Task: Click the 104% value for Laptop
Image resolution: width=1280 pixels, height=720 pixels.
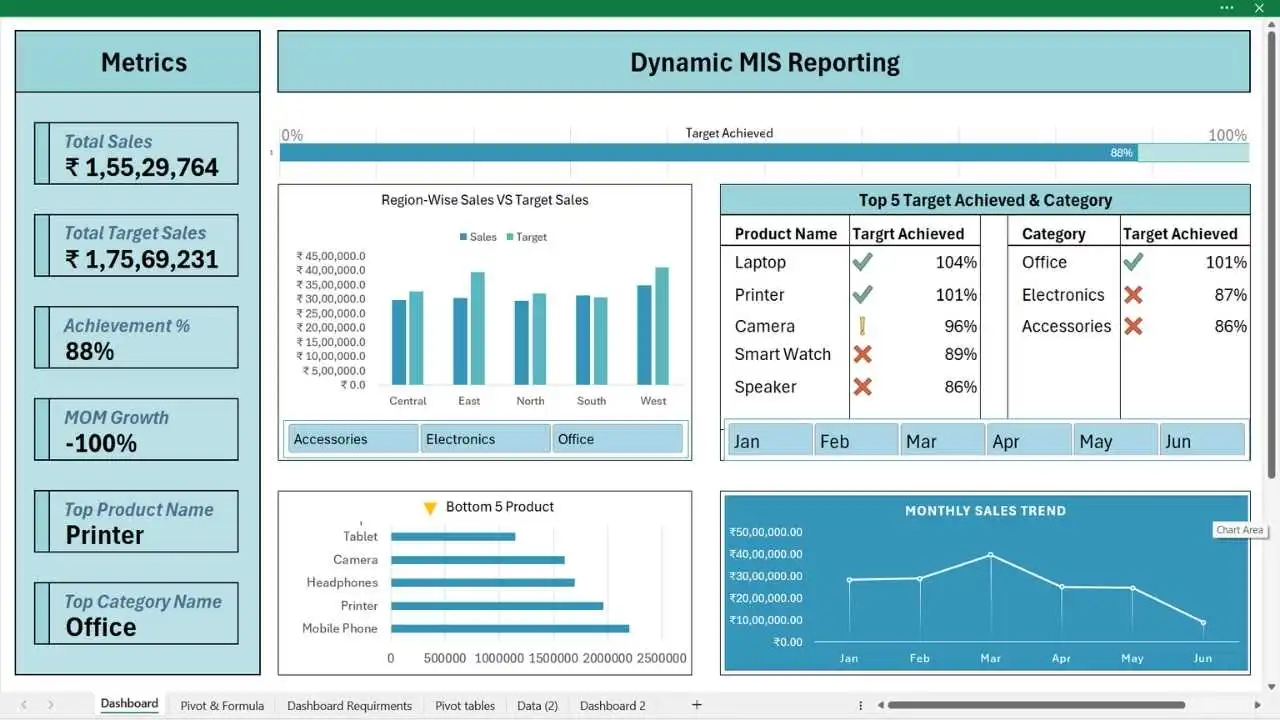Action: point(956,262)
